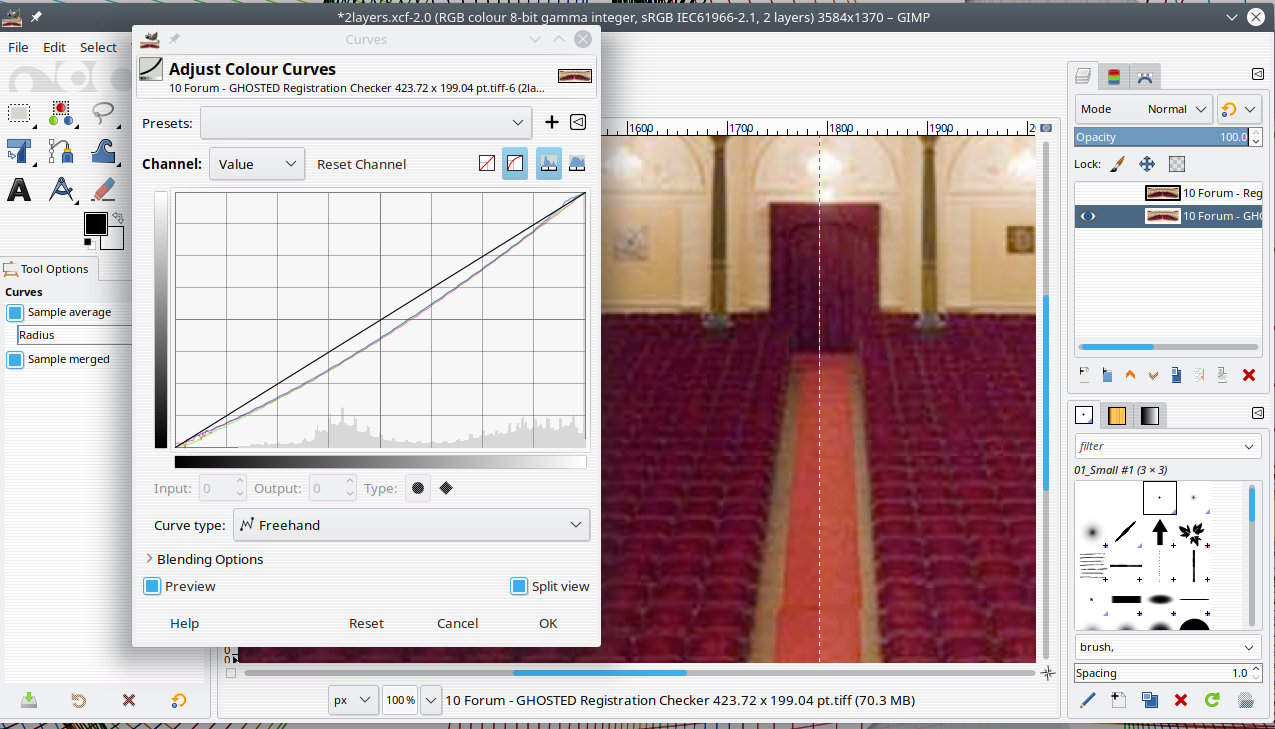Select the Eraser tool
The width and height of the screenshot is (1275, 729).
point(103,189)
